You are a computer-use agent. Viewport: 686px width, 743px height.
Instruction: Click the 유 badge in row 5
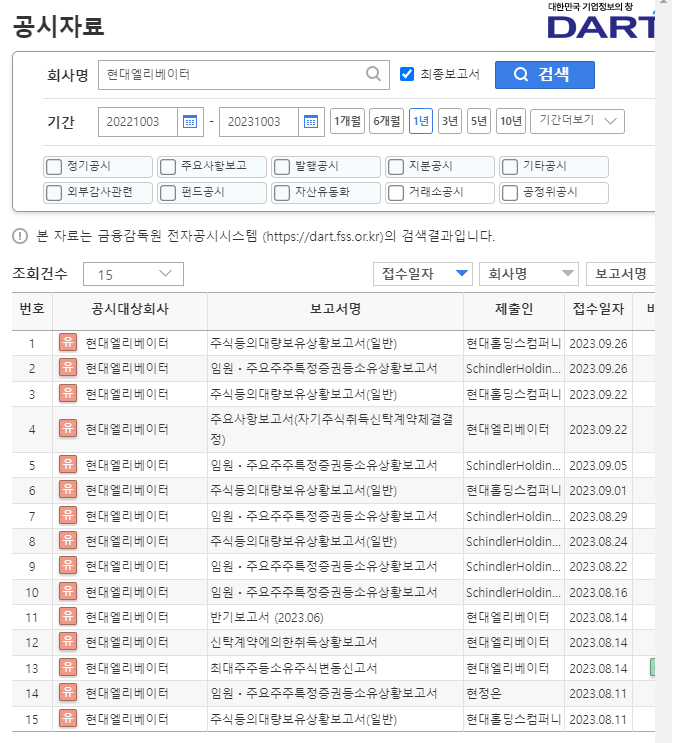(x=68, y=464)
